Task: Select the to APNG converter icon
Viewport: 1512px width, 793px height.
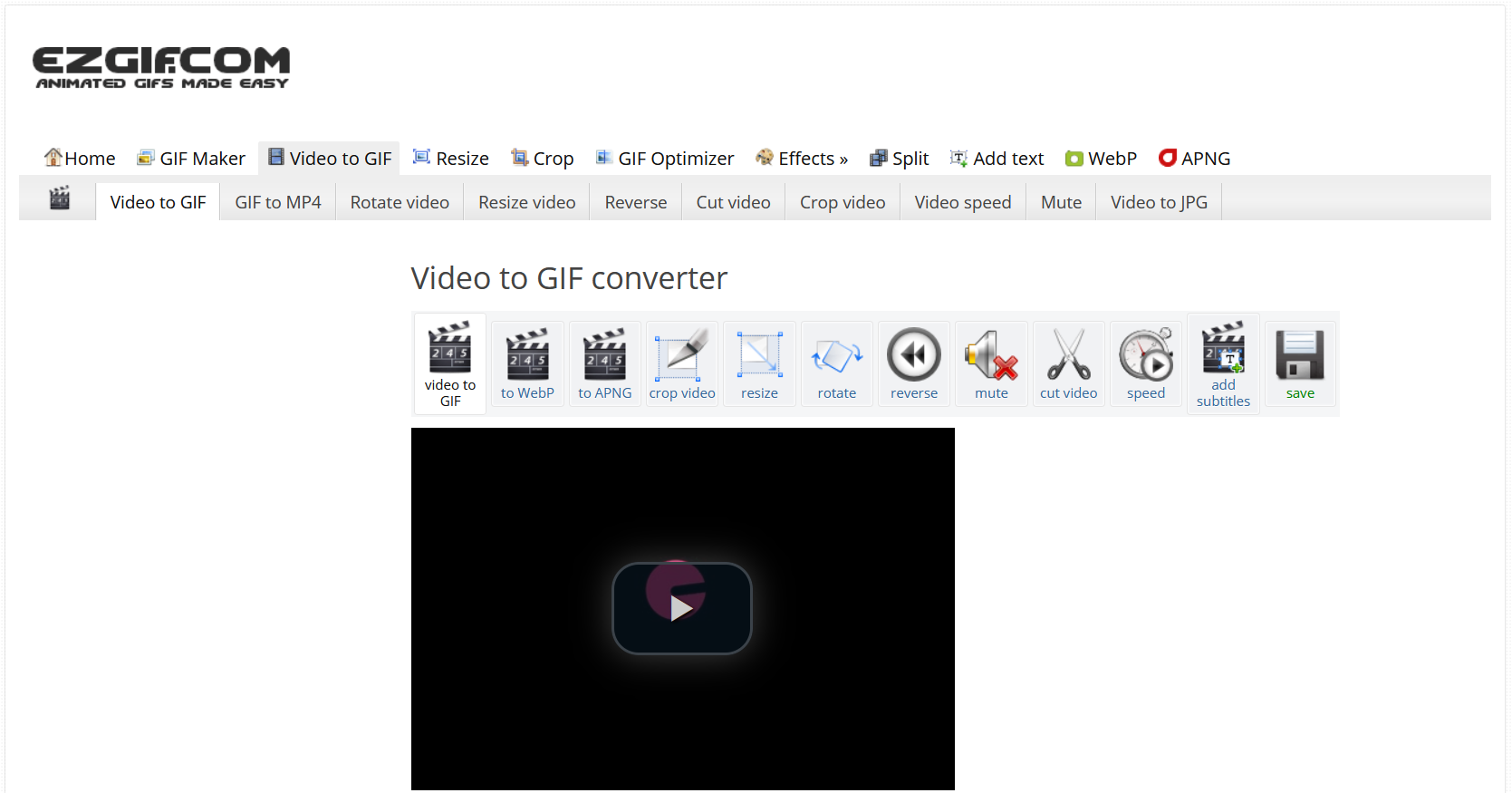Action: pos(604,355)
